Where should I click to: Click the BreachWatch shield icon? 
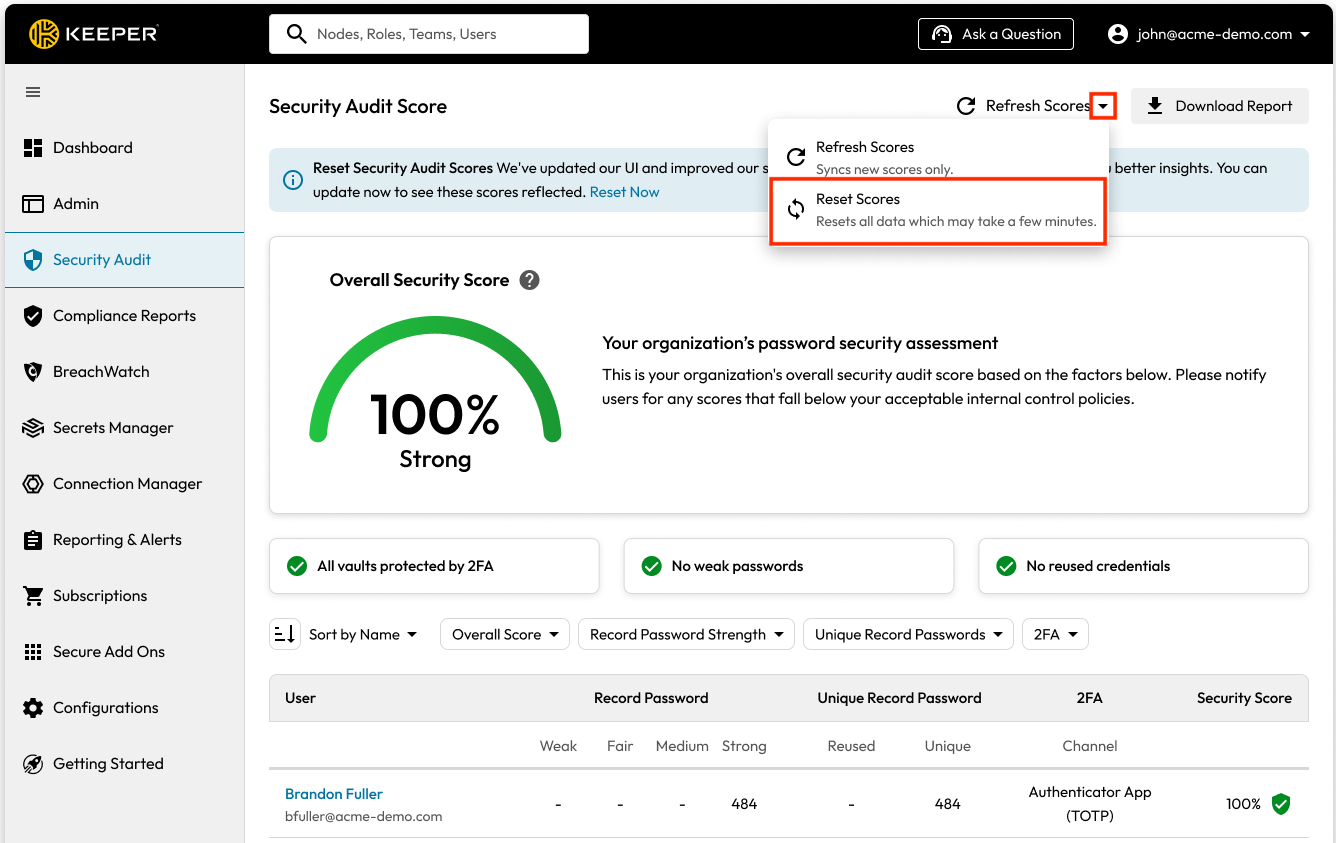[33, 372]
